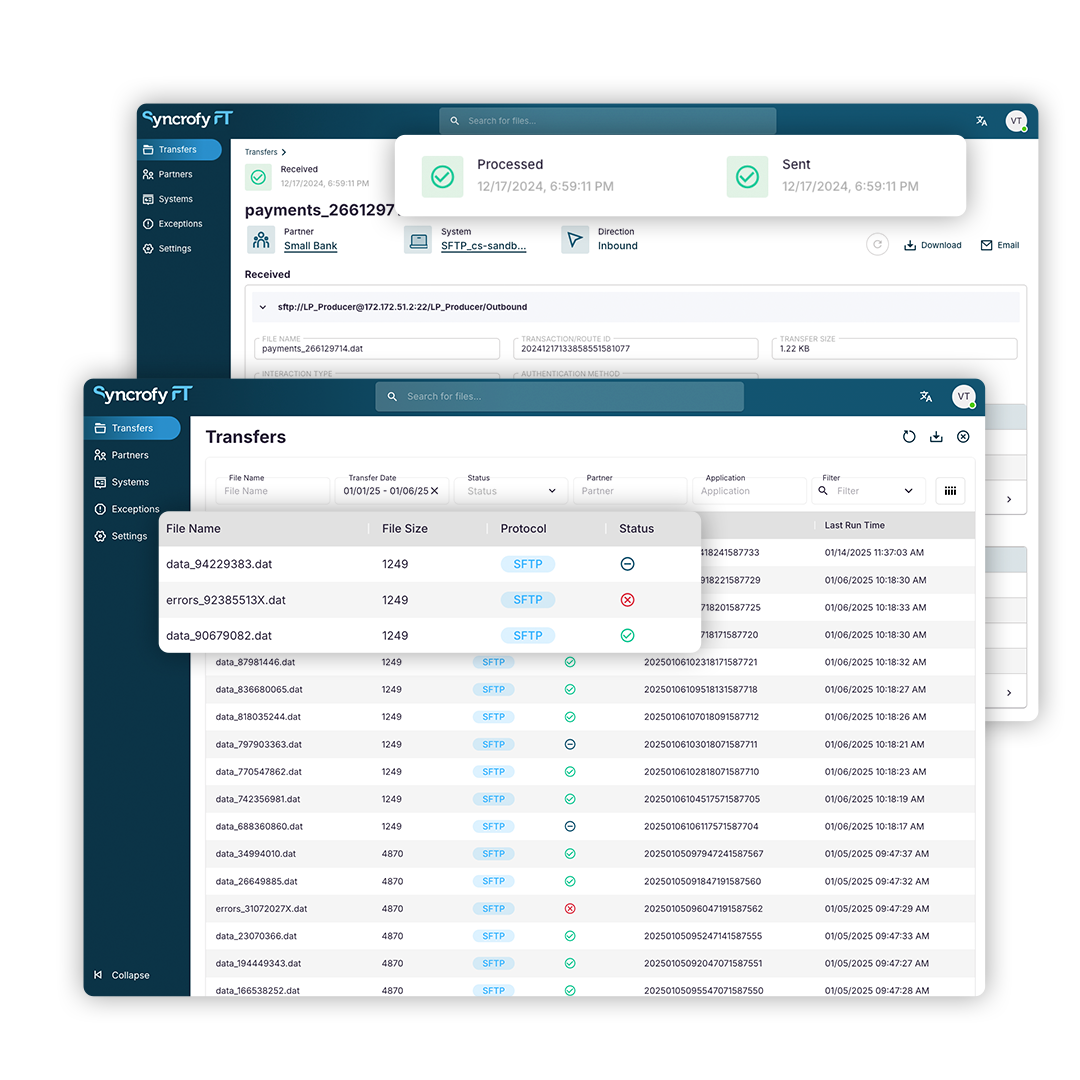Select row errors_92385513X.dat
Image resolution: width=1080 pixels, height=1080 pixels.
[x=430, y=600]
